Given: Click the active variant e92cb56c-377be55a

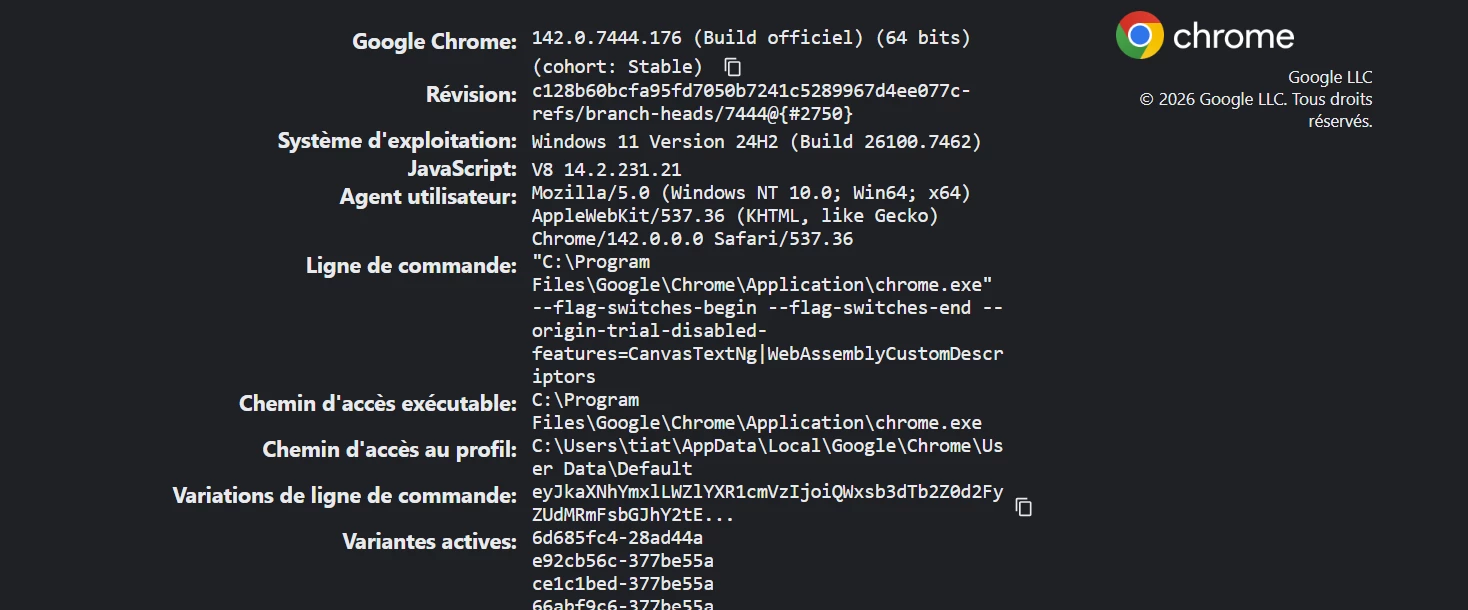Looking at the screenshot, I should 623,561.
